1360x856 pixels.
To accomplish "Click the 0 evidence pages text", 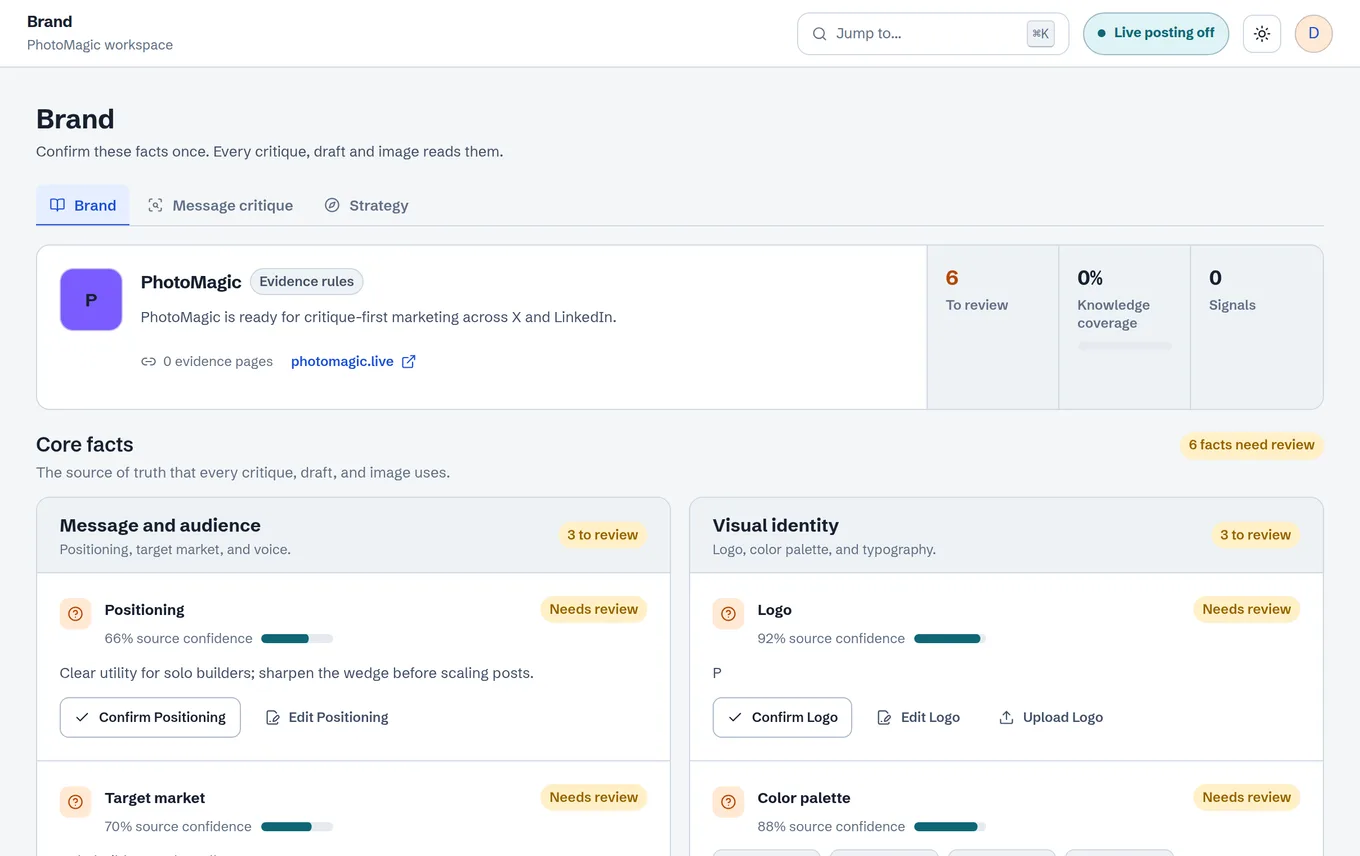I will pos(218,362).
